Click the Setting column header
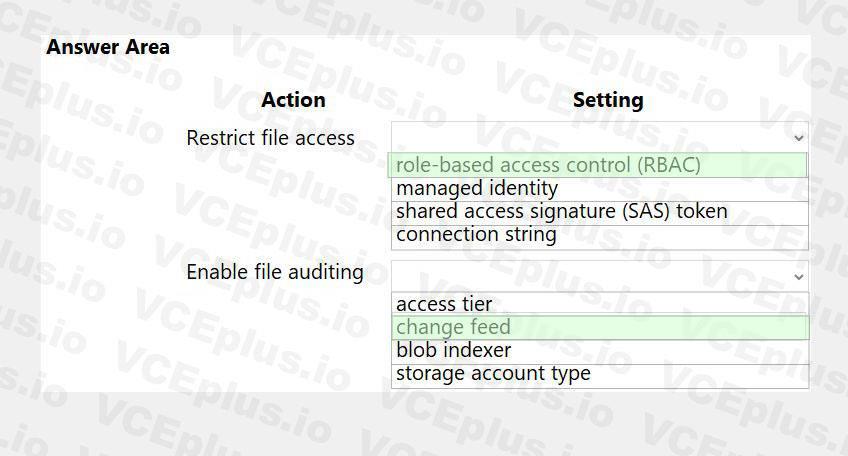The width and height of the screenshot is (848, 456). click(608, 100)
